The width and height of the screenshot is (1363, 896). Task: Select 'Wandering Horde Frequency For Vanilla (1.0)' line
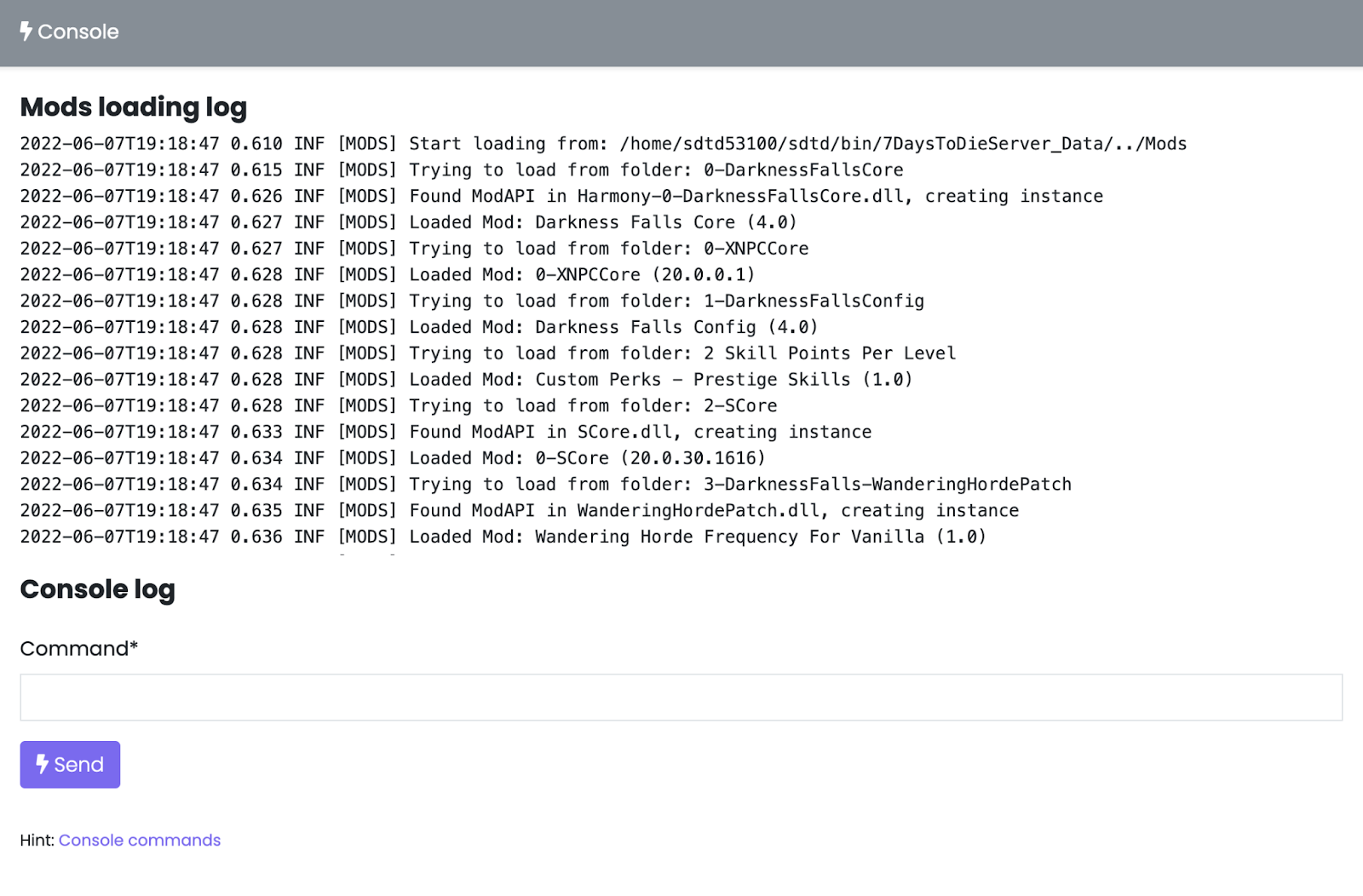(x=503, y=537)
